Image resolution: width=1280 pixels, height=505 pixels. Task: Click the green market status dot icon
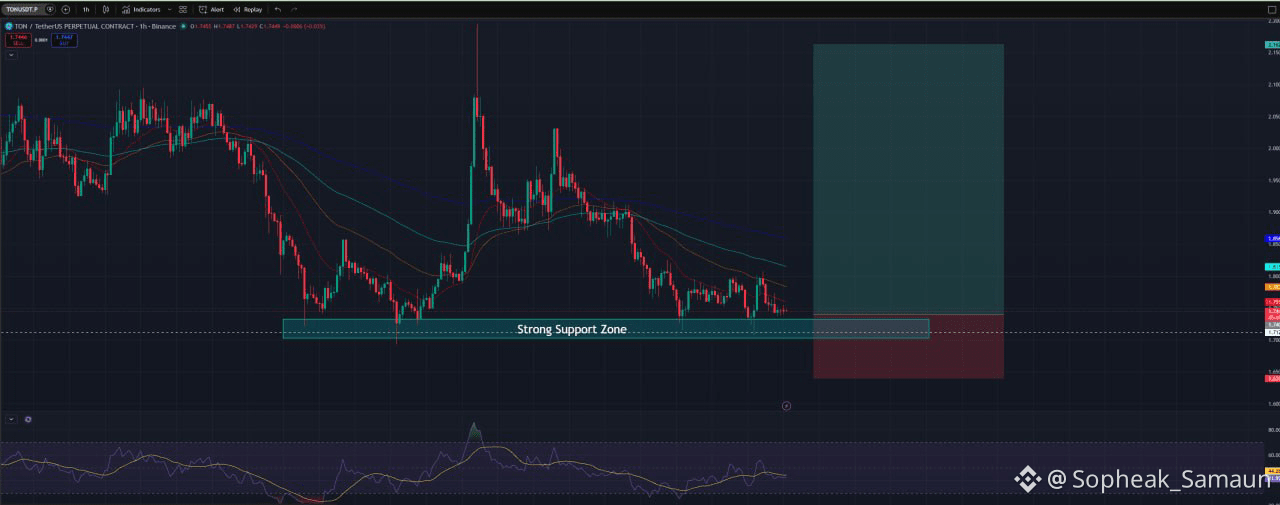pos(183,26)
